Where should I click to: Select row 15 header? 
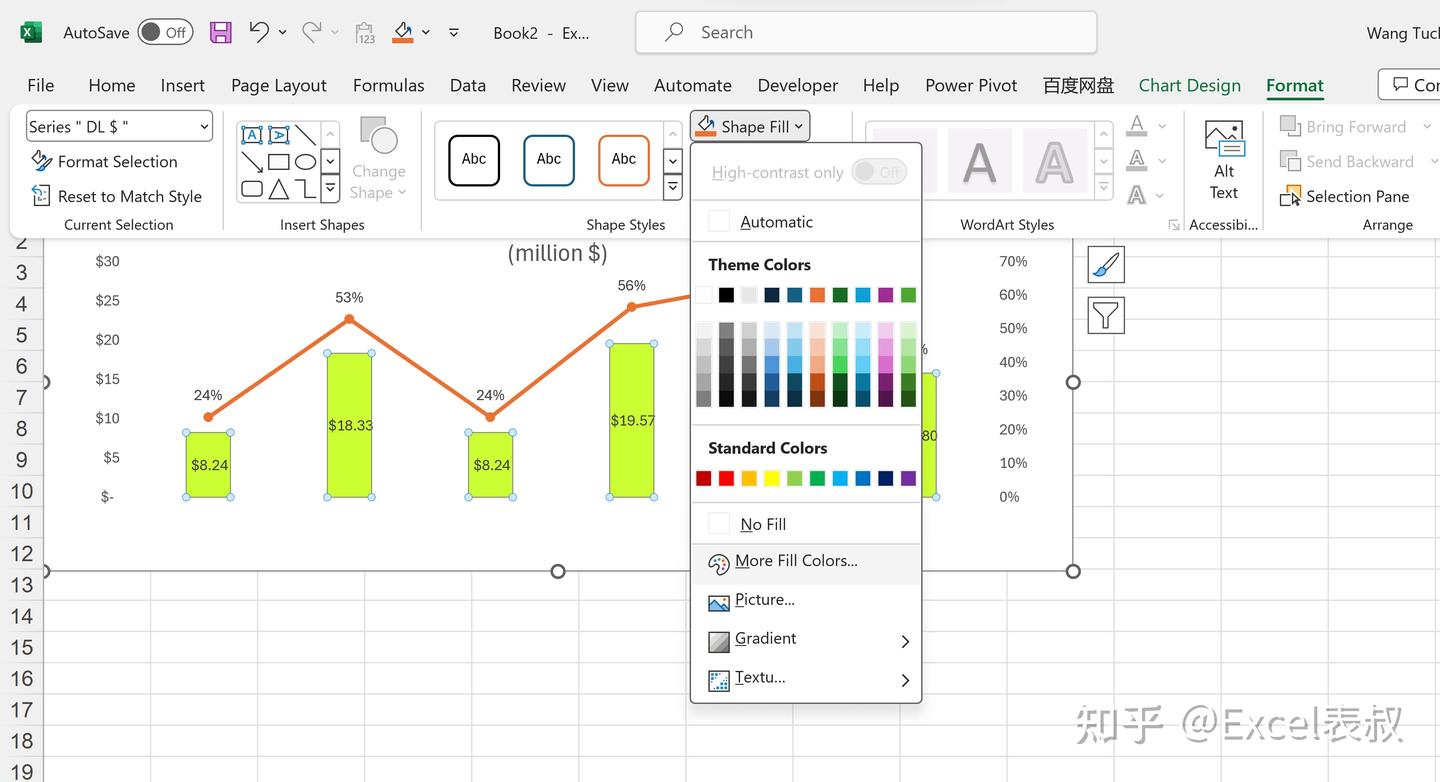tap(21, 648)
